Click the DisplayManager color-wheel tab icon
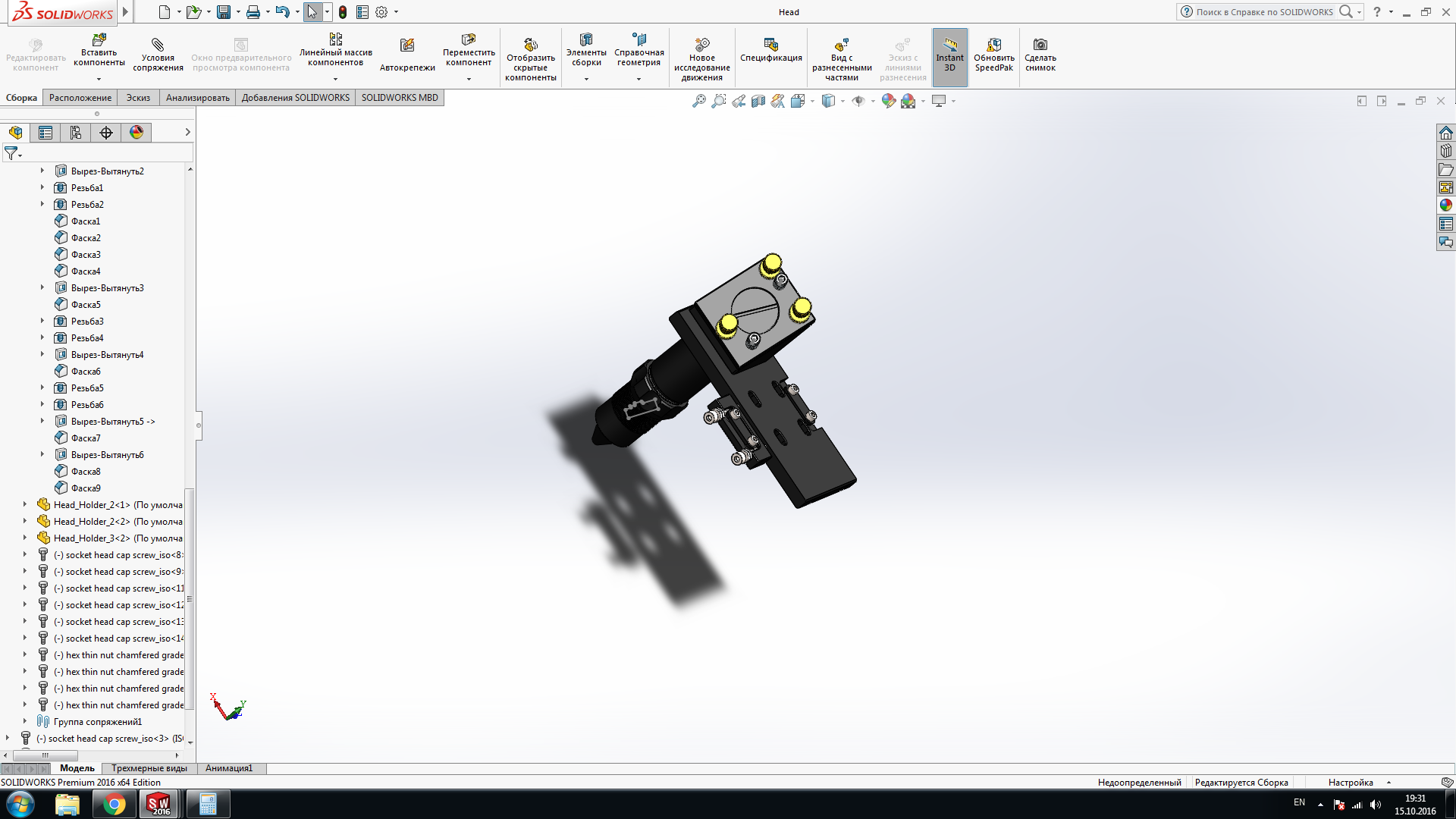Image resolution: width=1456 pixels, height=819 pixels. pyautogui.click(x=136, y=133)
